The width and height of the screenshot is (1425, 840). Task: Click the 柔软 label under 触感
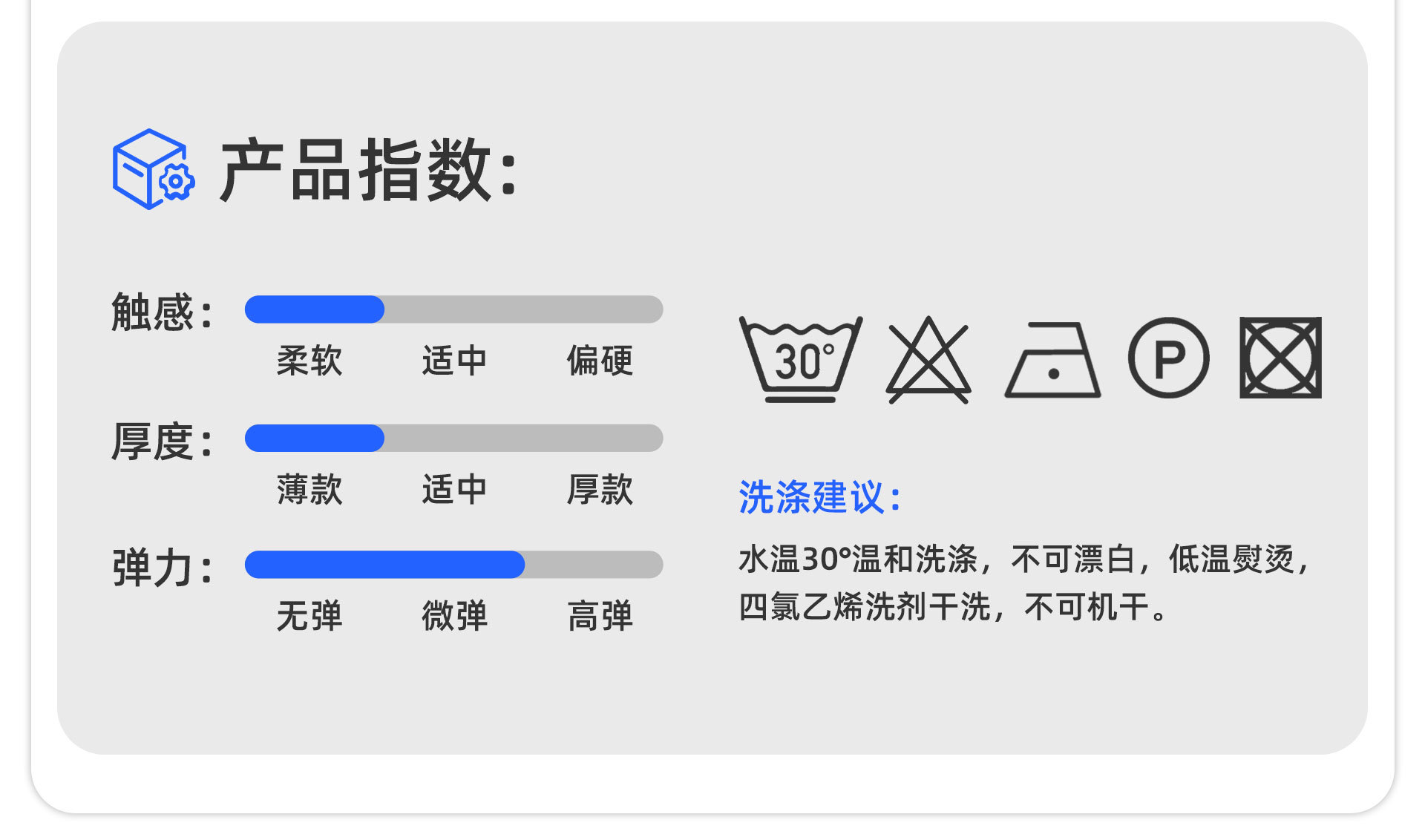pos(309,361)
